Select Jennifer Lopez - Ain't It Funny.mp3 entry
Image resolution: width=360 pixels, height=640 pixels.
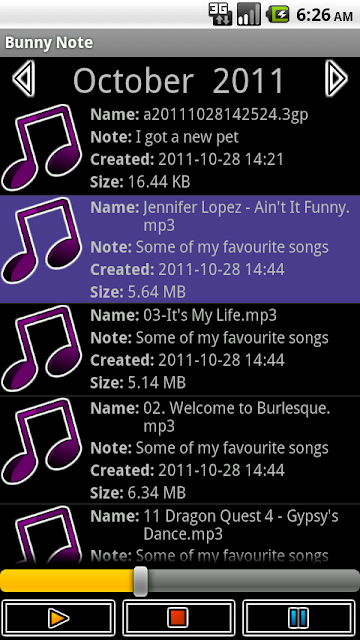pyautogui.click(x=180, y=249)
